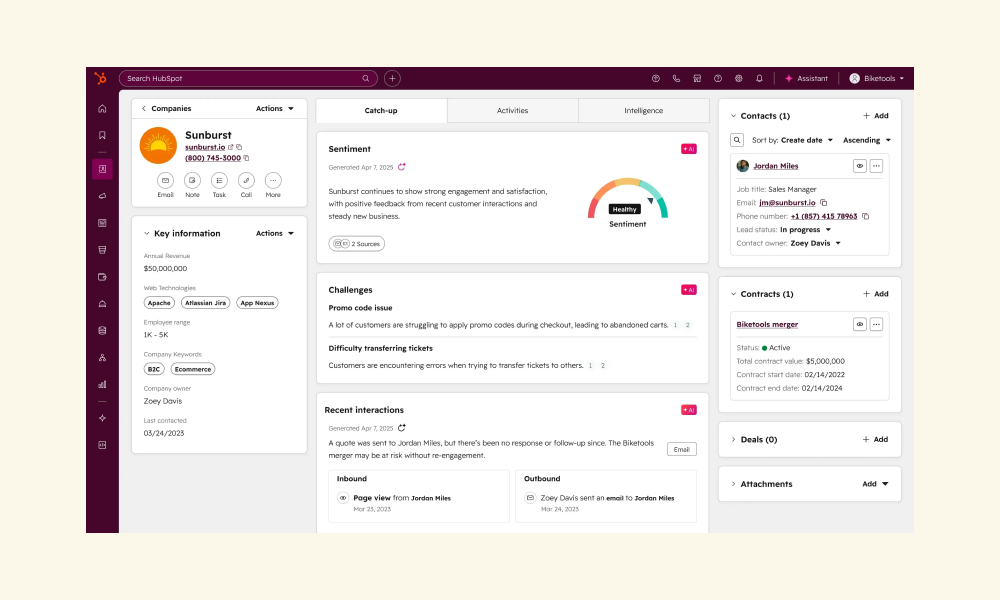Image resolution: width=1000 pixels, height=600 pixels.
Task: Open the Settings gear icon
Action: [x=739, y=78]
